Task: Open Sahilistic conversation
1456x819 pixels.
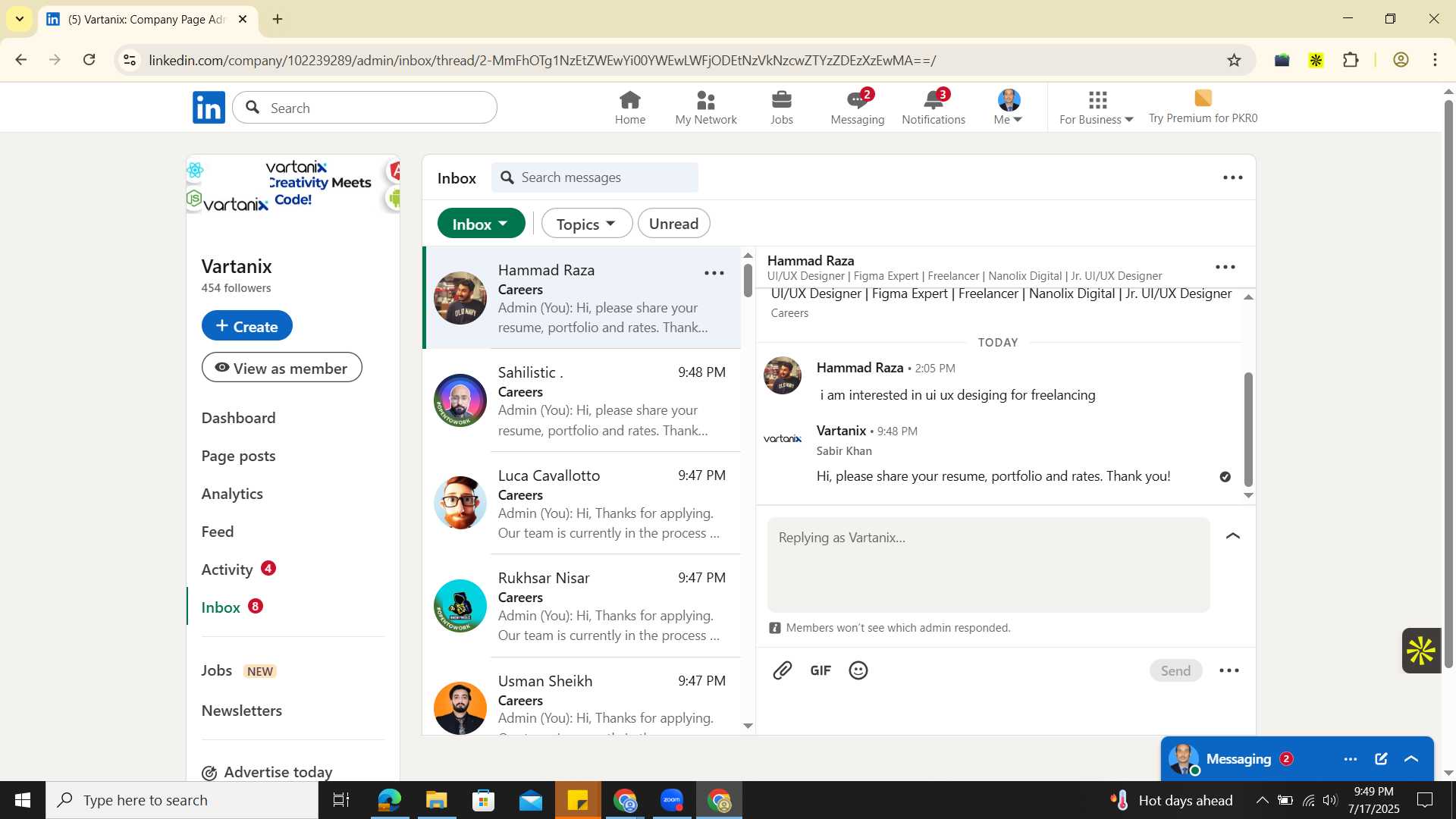Action: (582, 400)
